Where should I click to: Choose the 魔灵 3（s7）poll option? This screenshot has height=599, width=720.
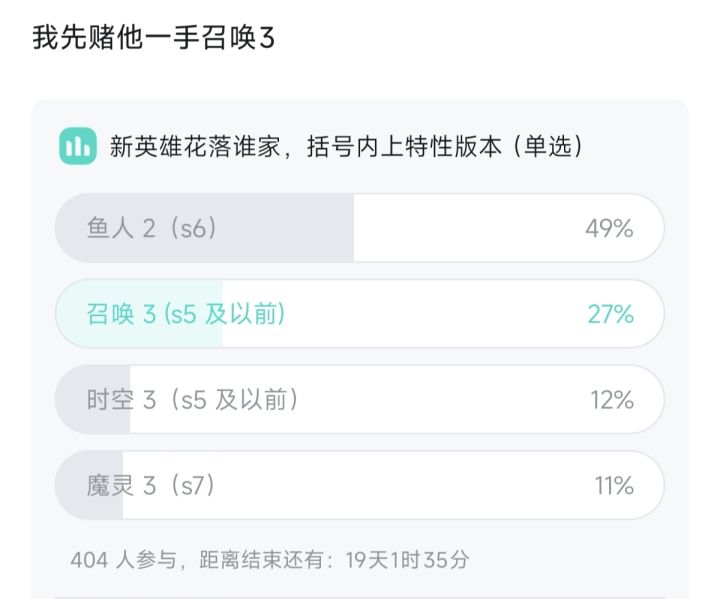pyautogui.click(x=151, y=486)
